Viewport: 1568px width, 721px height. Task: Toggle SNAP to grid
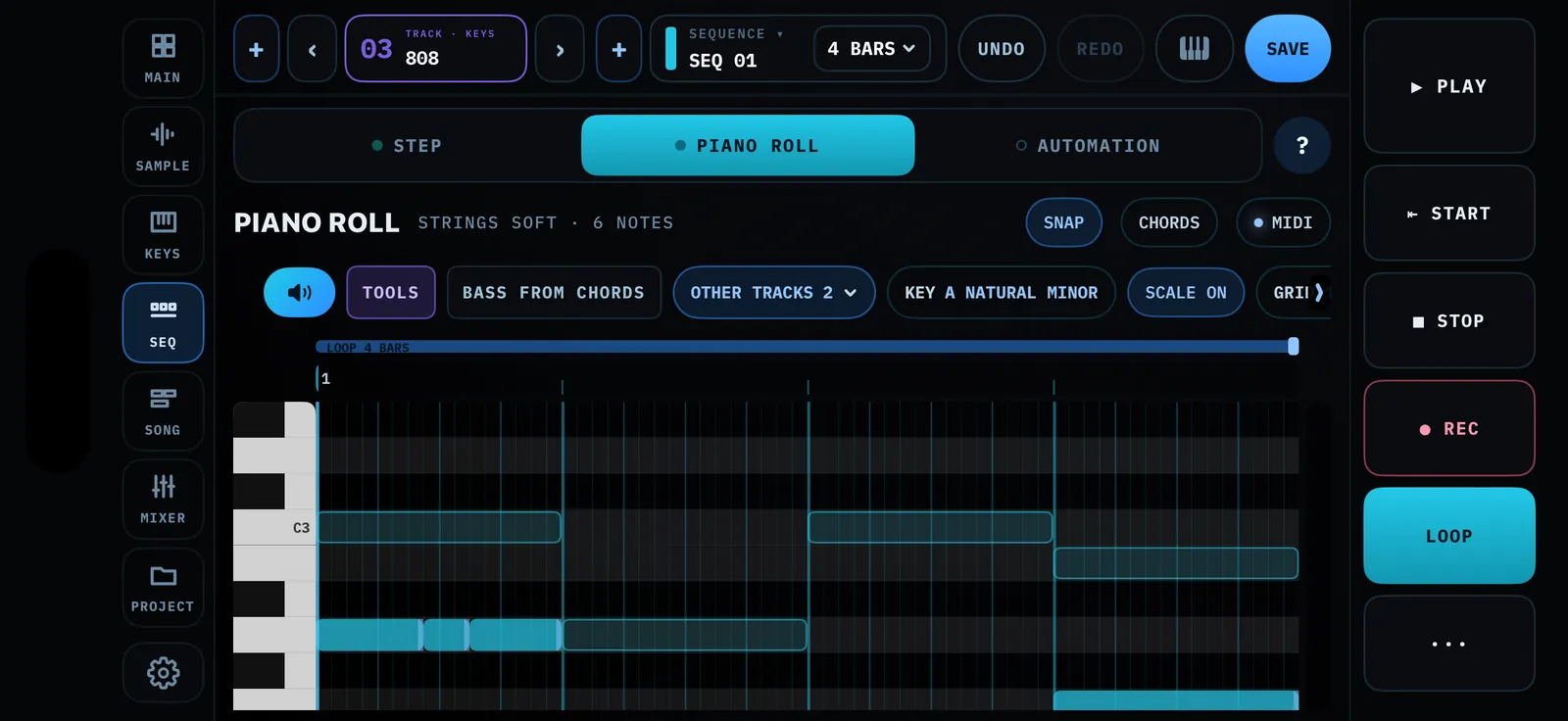(x=1063, y=222)
